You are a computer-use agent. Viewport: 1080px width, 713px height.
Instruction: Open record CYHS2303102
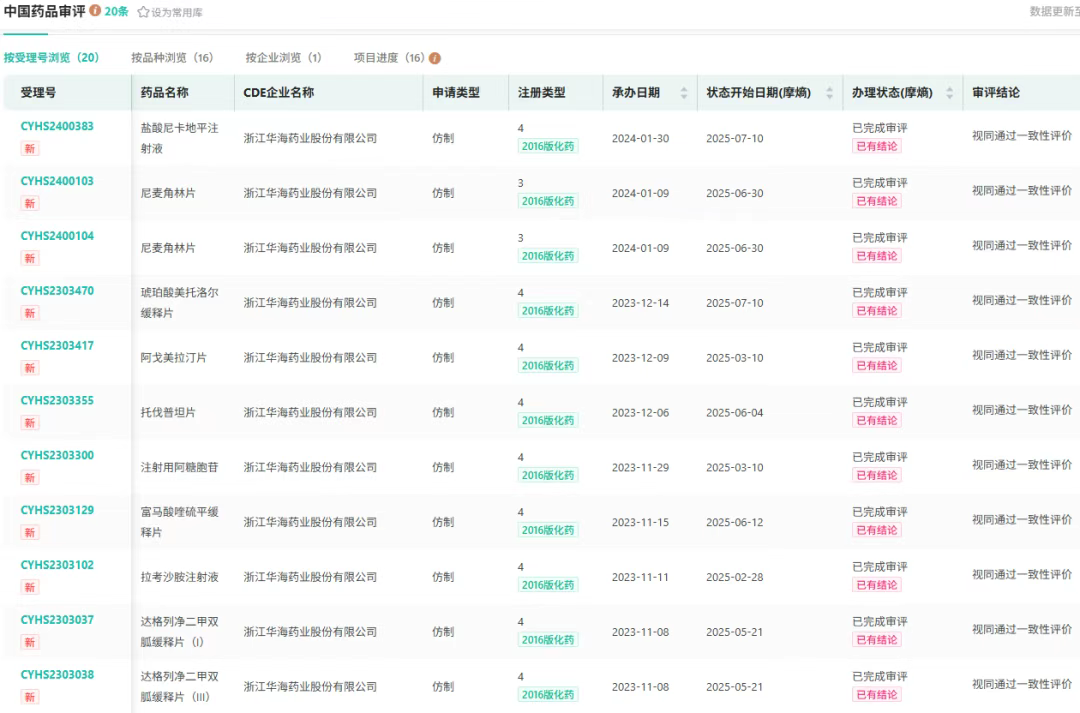pos(57,565)
